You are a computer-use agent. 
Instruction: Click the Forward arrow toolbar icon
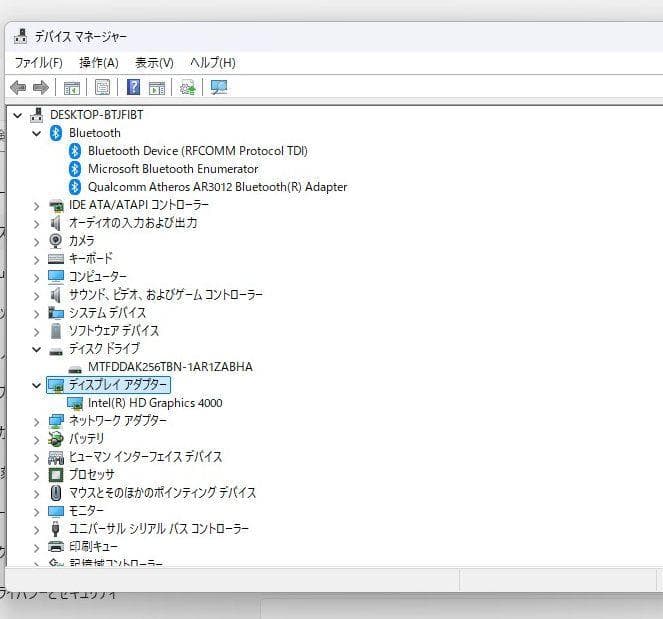(x=41, y=88)
